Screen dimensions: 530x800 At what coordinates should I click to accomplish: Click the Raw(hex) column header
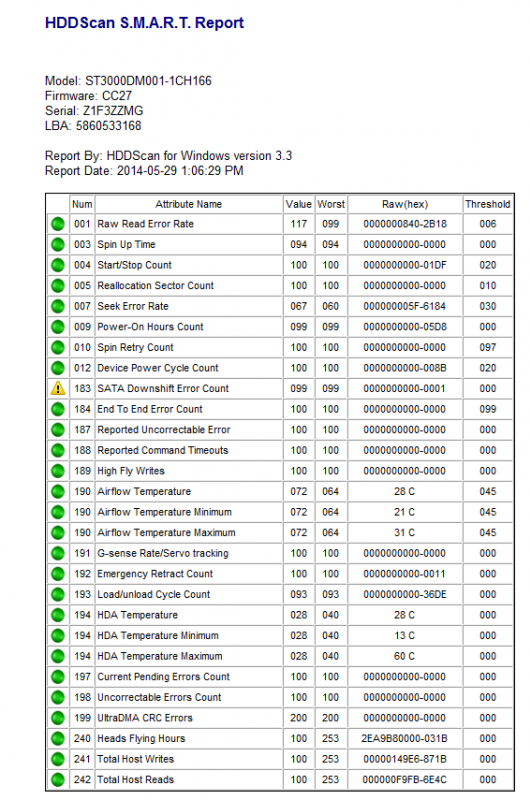coord(405,204)
